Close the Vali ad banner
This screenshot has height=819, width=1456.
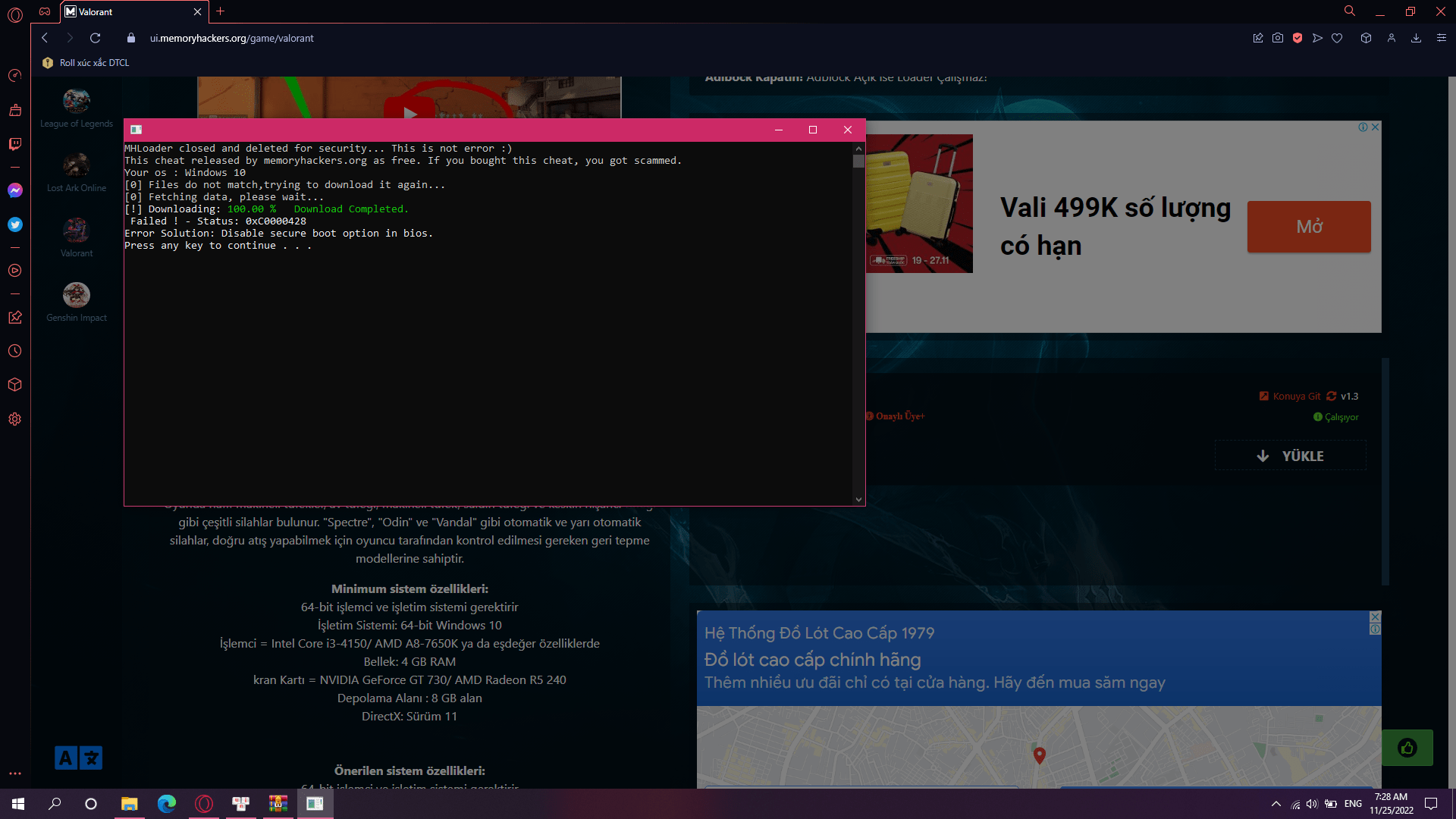pyautogui.click(x=1376, y=127)
